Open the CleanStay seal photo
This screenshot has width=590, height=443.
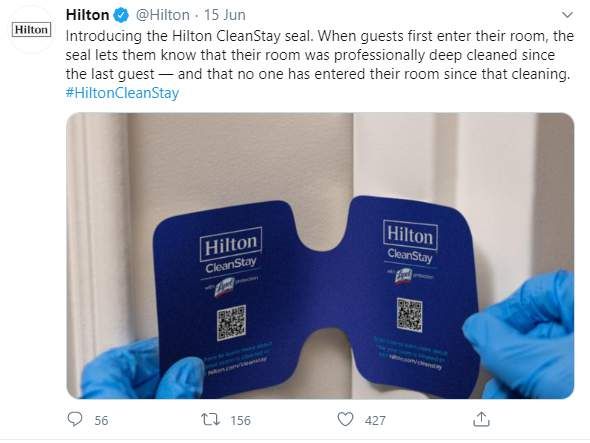pos(320,256)
